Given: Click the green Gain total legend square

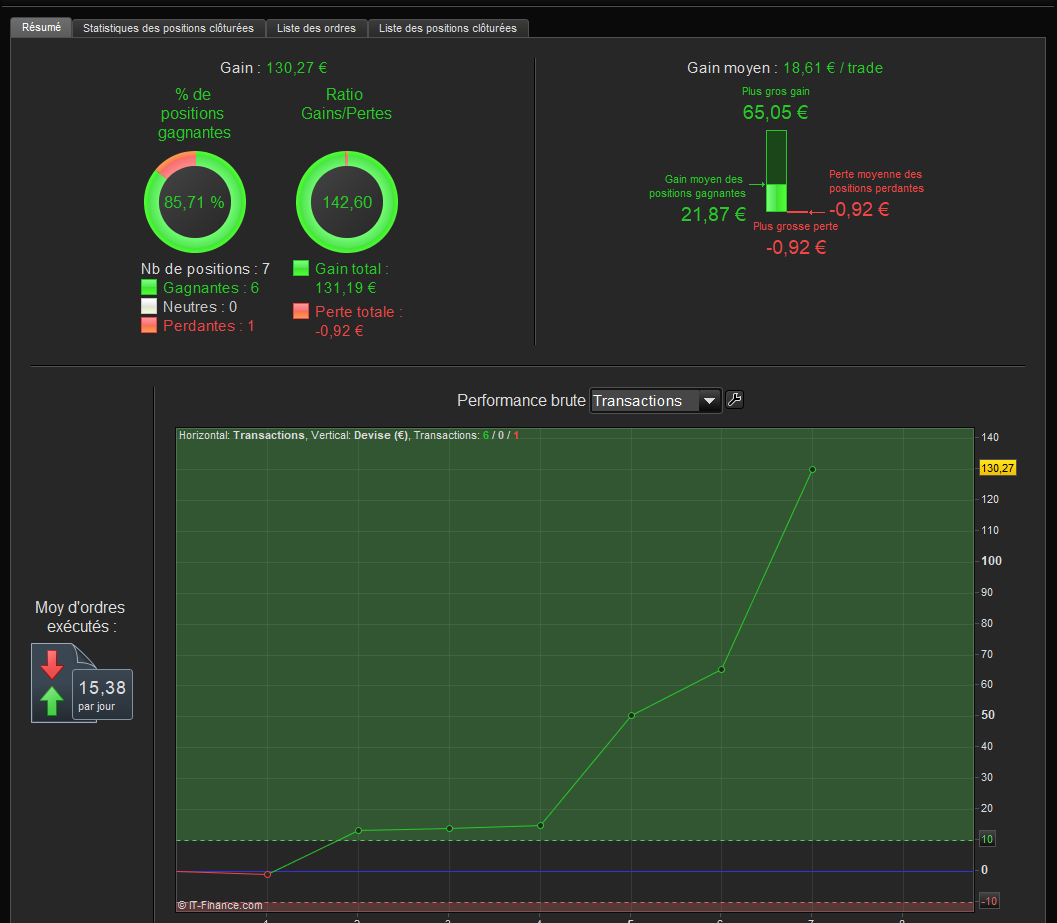Looking at the screenshot, I should point(301,269).
